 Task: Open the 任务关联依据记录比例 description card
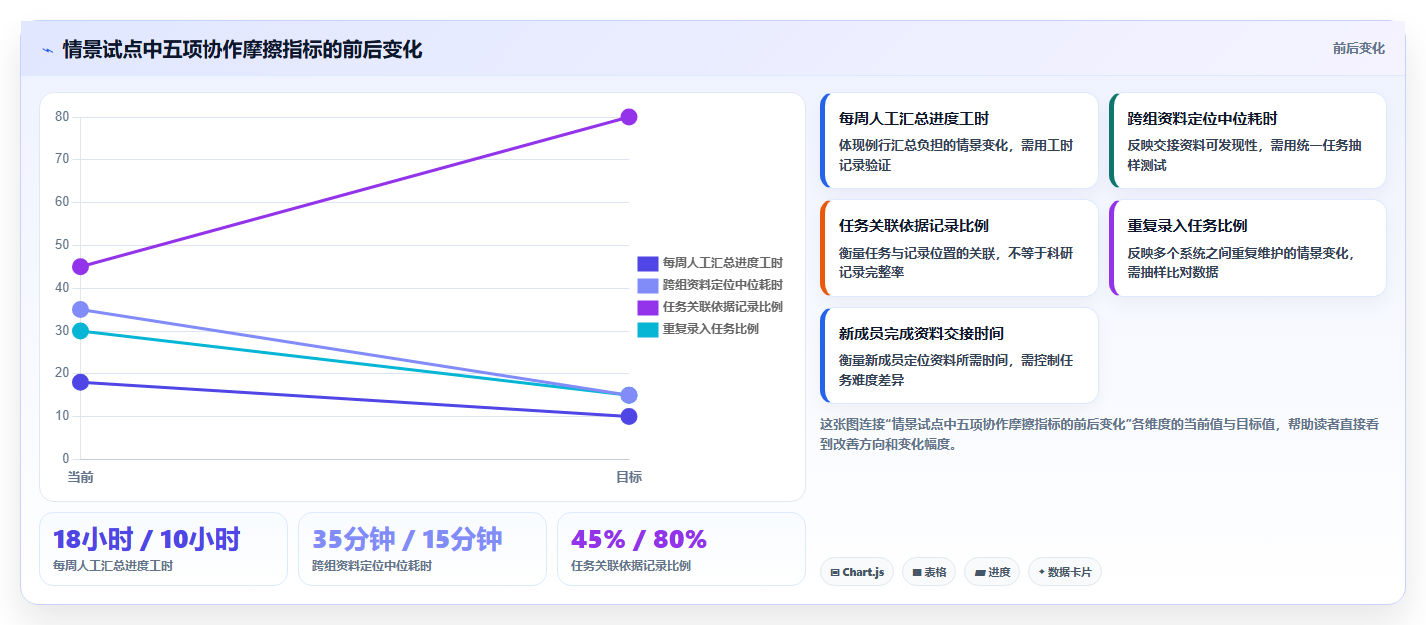pos(959,248)
